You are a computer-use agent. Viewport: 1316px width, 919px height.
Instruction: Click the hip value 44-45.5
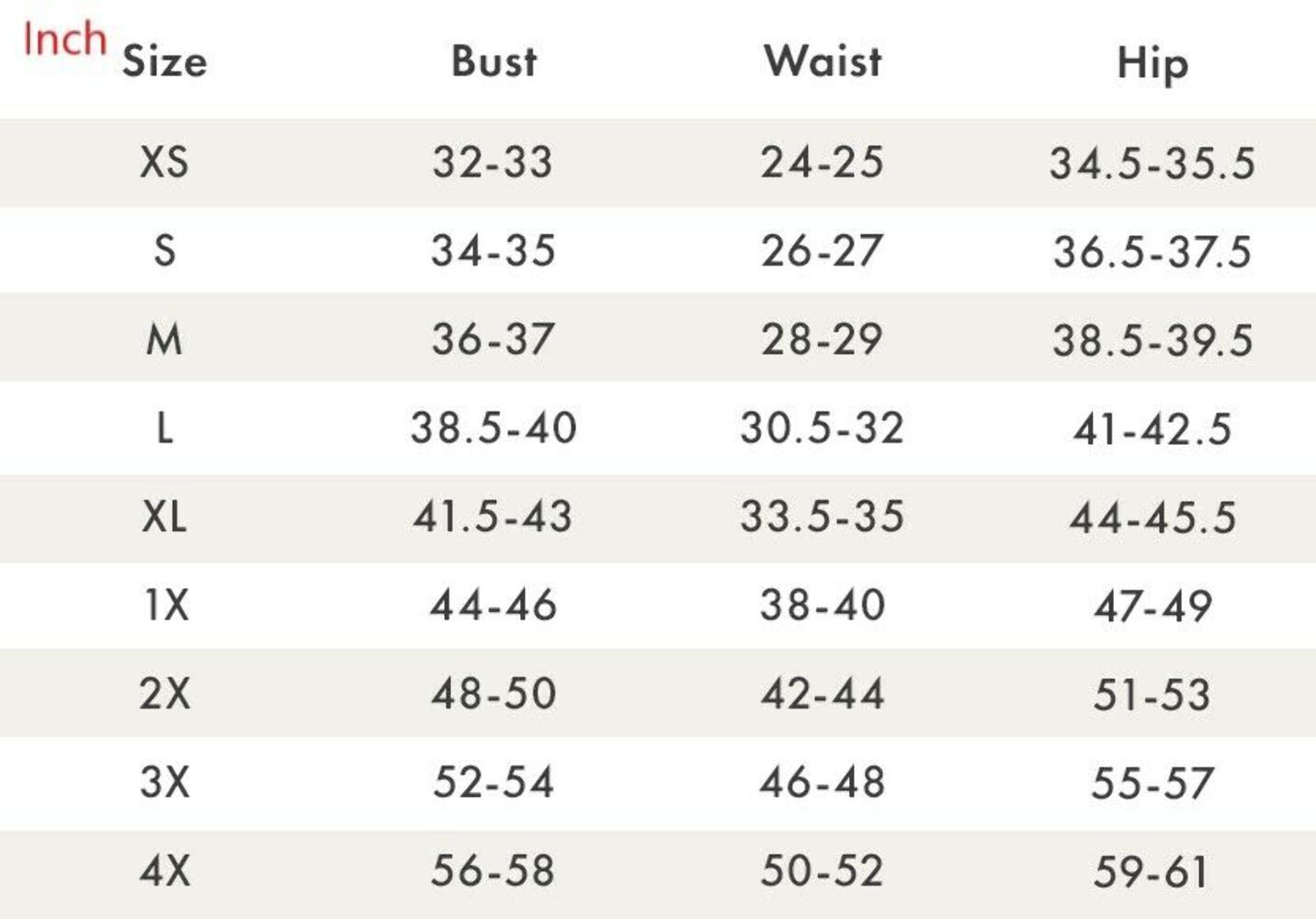1152,517
